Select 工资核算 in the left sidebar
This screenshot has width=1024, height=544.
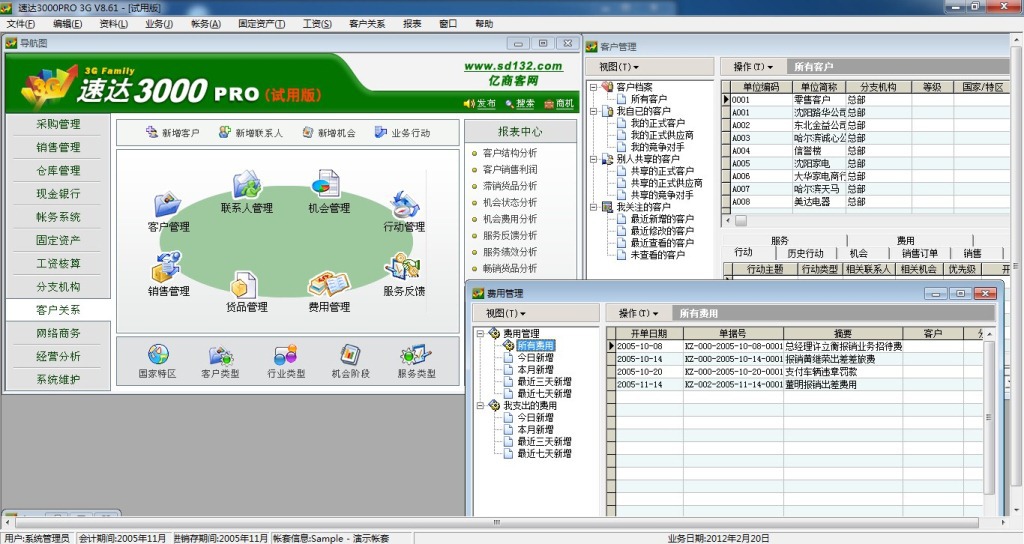click(x=58, y=263)
